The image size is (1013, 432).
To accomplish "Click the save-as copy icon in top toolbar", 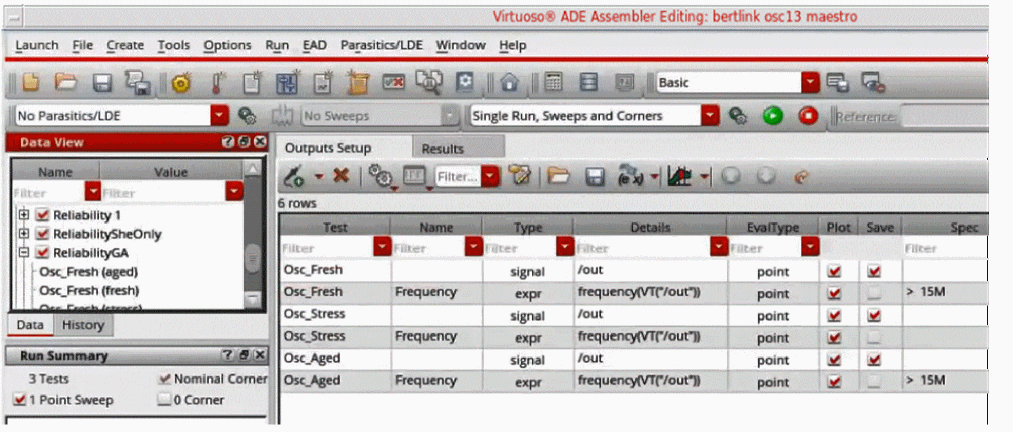I will [x=138, y=83].
